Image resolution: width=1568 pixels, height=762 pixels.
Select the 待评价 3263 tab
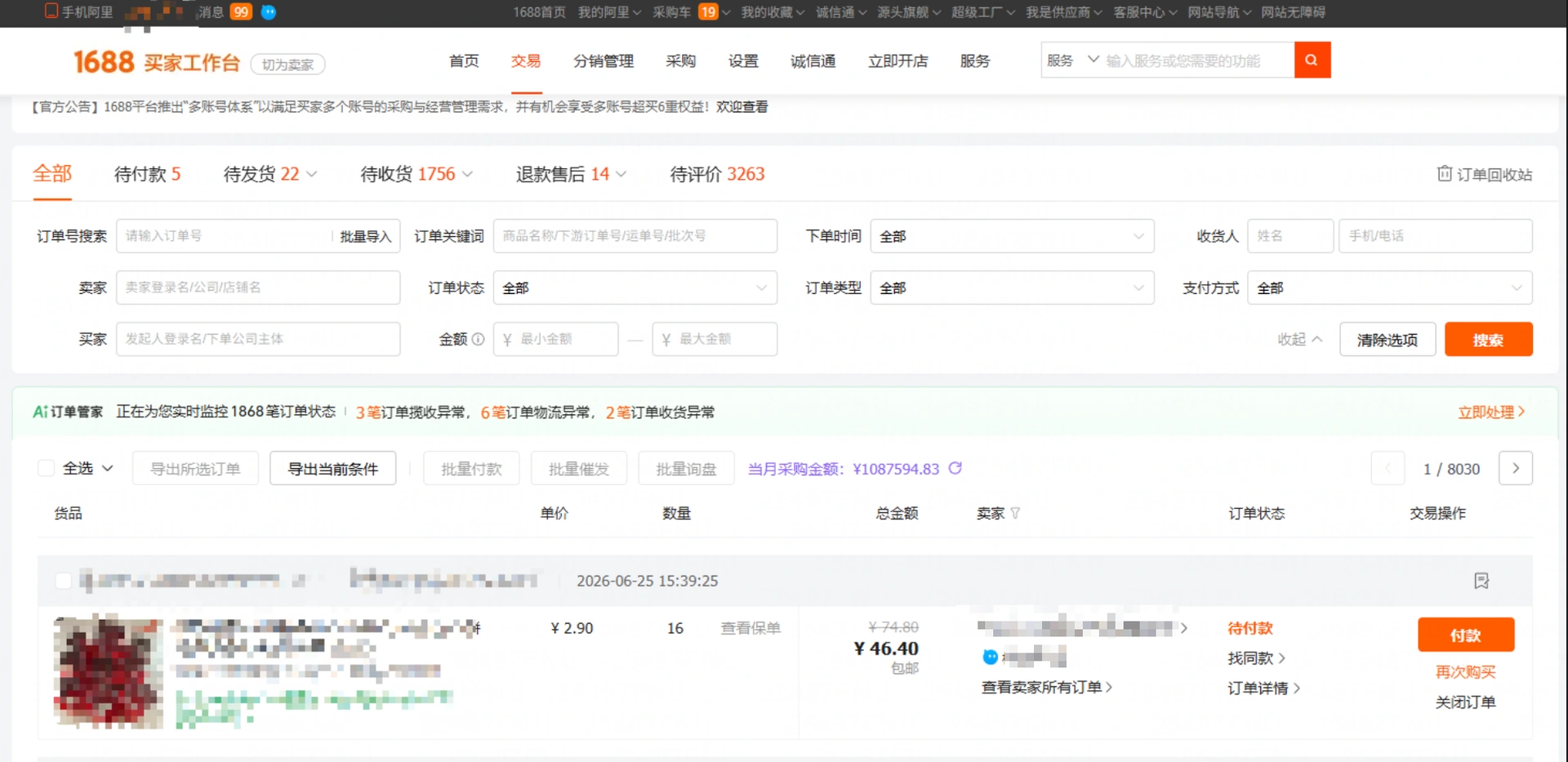click(x=717, y=174)
